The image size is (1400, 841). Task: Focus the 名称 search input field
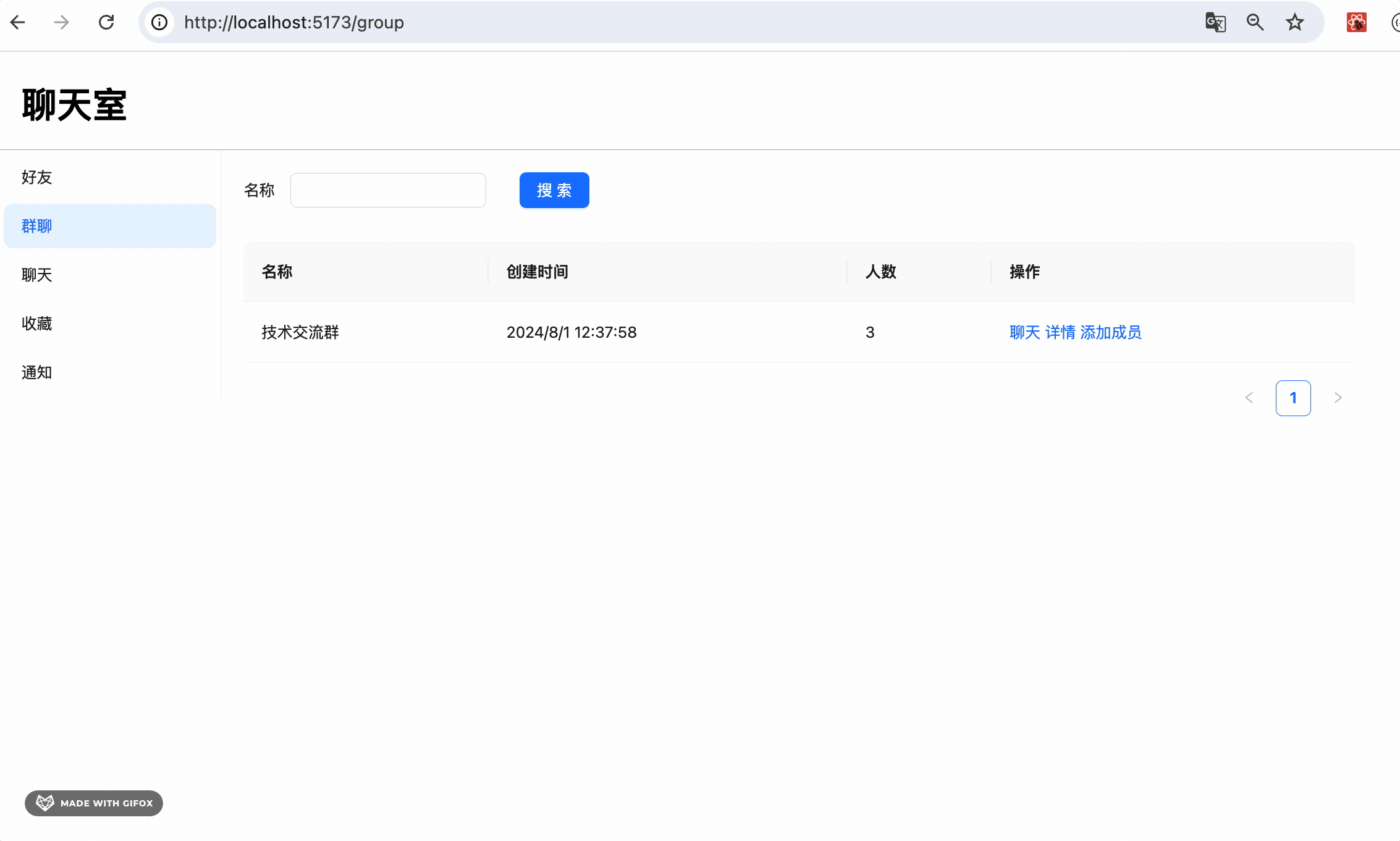(x=388, y=190)
